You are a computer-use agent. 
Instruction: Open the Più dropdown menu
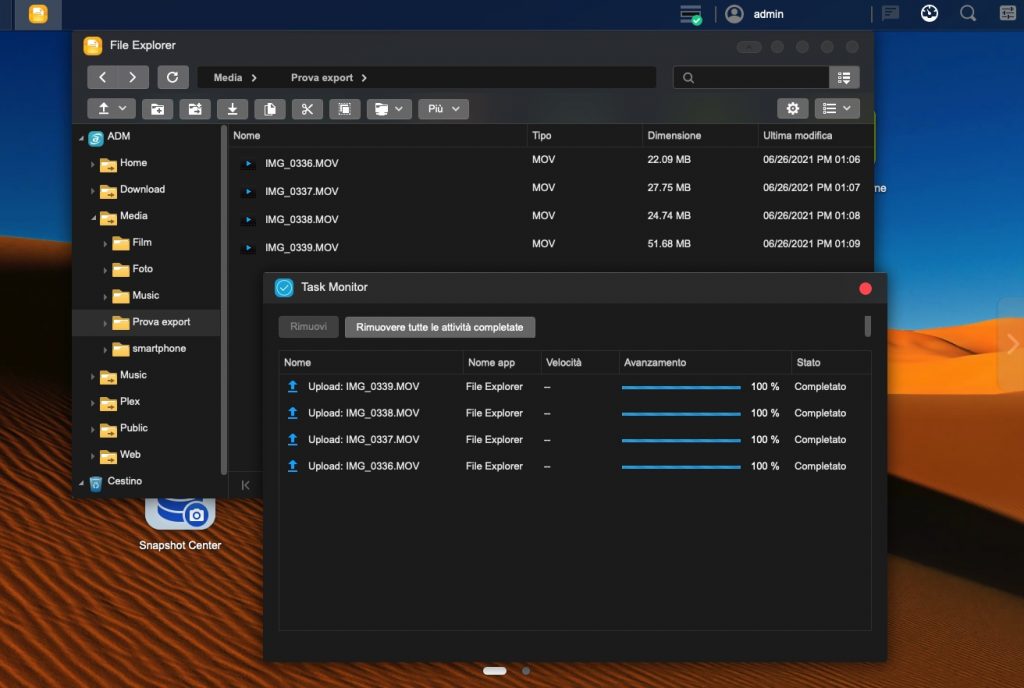click(x=443, y=109)
